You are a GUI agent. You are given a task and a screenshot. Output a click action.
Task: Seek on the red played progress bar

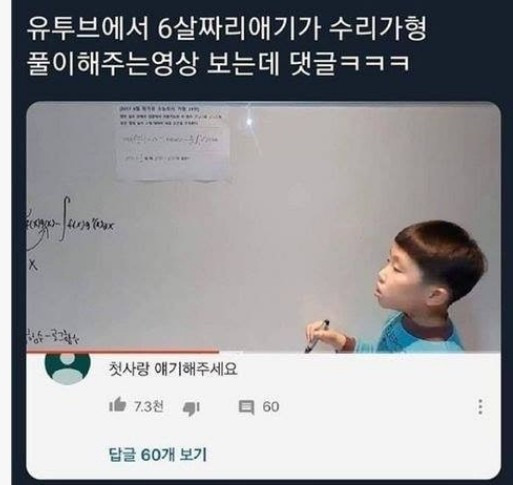[x=123, y=351]
